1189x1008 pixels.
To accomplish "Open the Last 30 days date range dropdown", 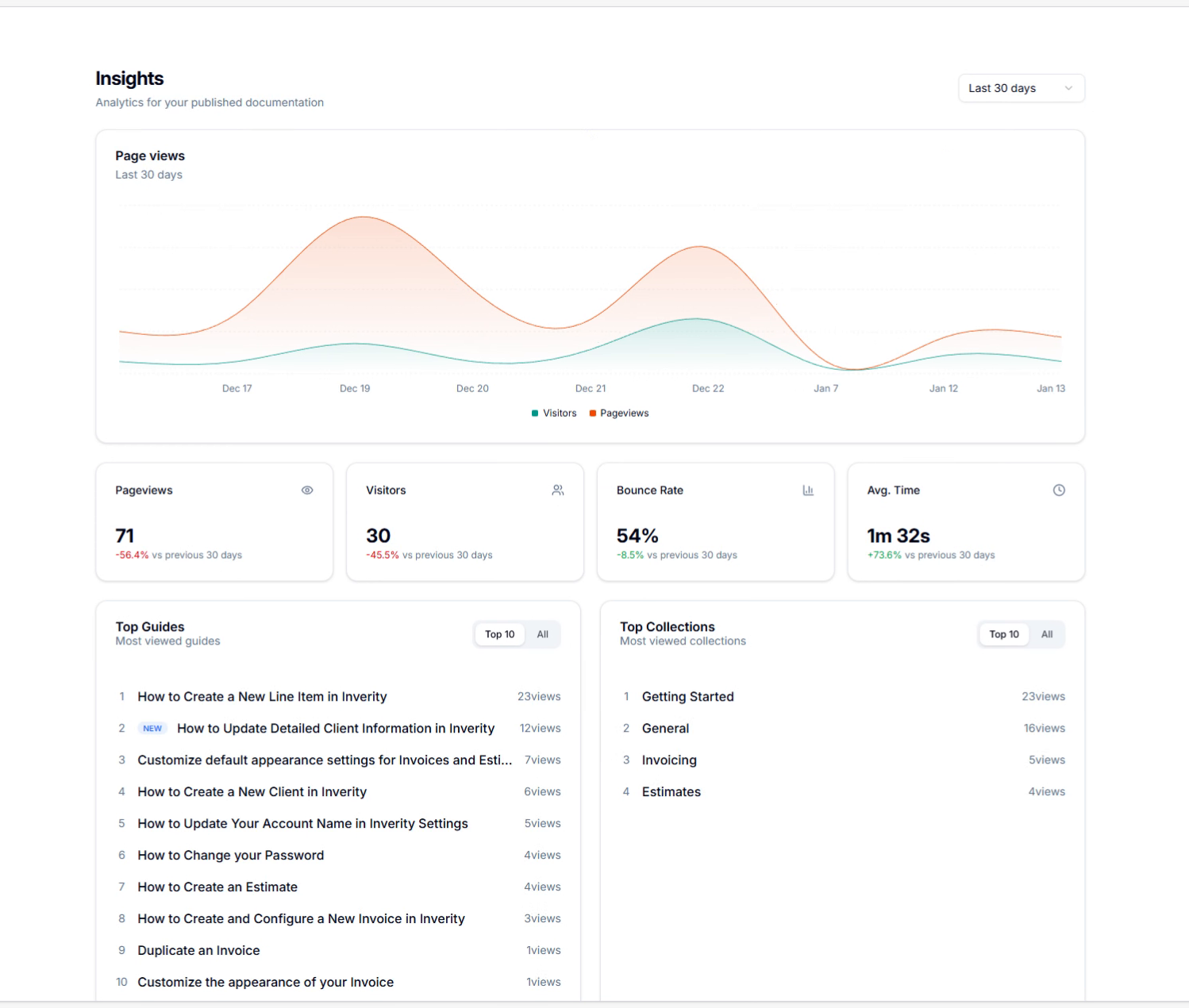I will click(1020, 88).
